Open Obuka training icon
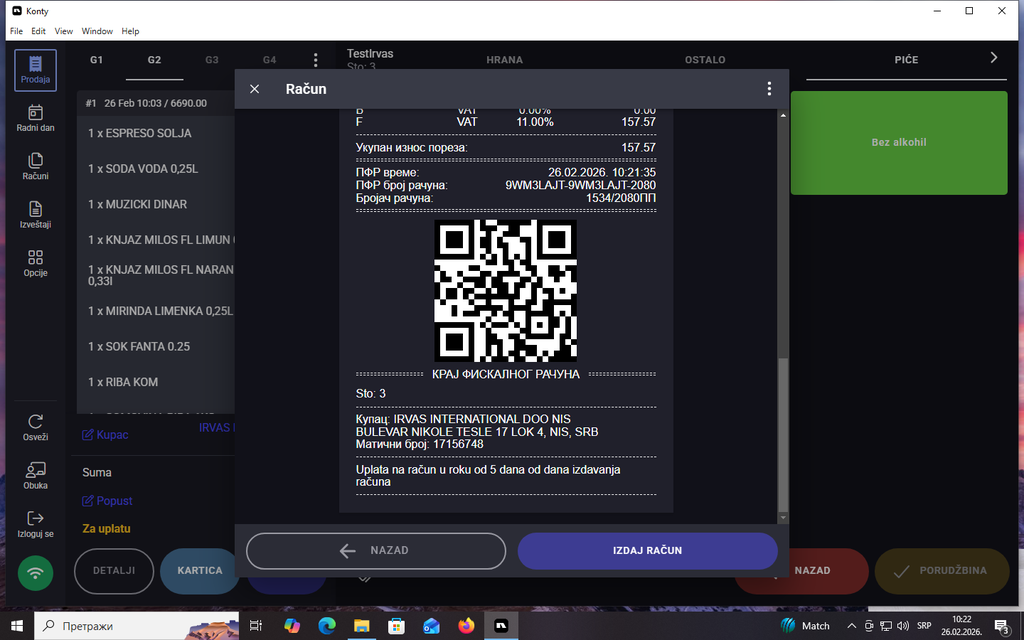The height and width of the screenshot is (640, 1024). [35, 475]
